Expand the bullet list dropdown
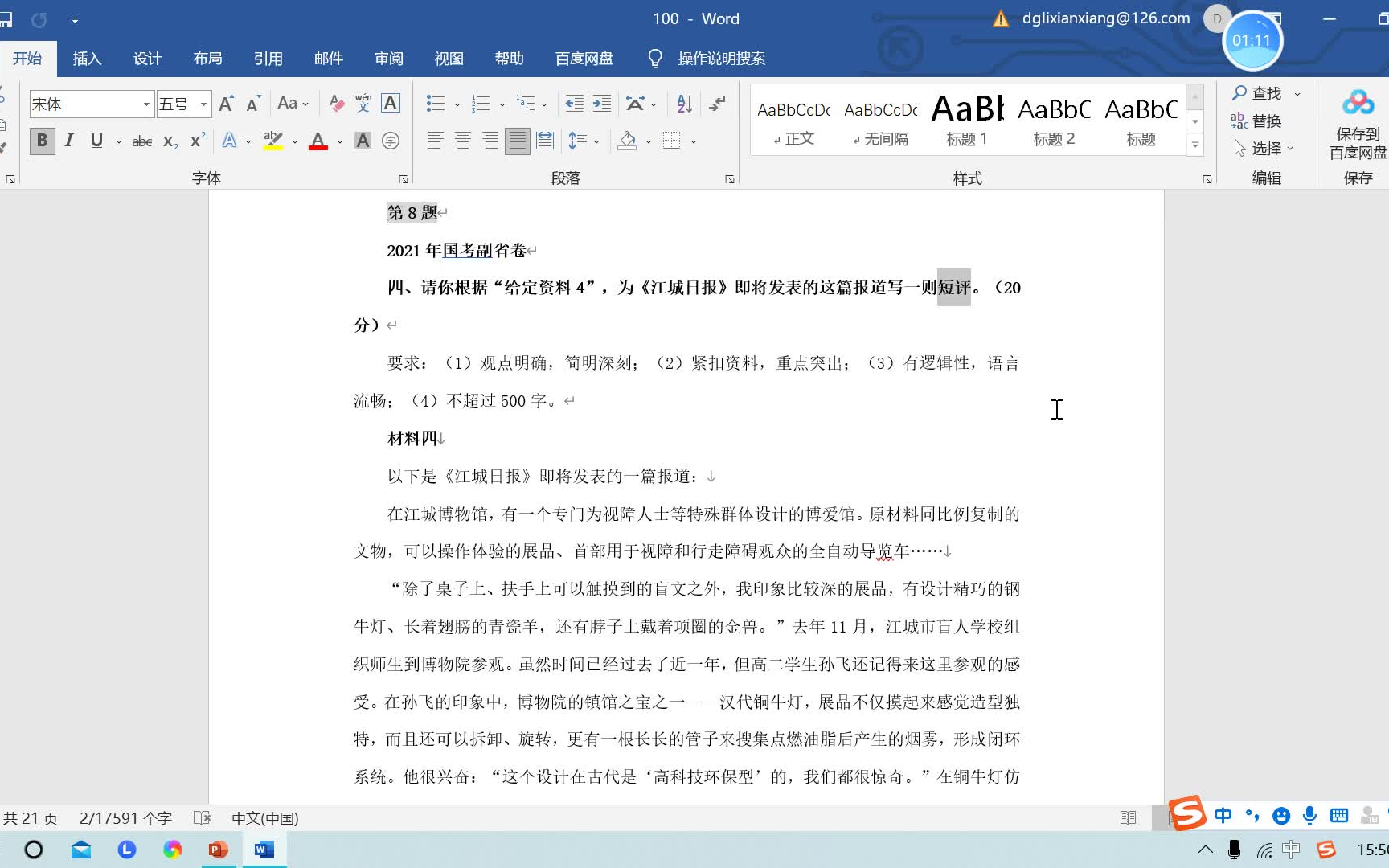Viewport: 1389px width, 868px height. 457,104
